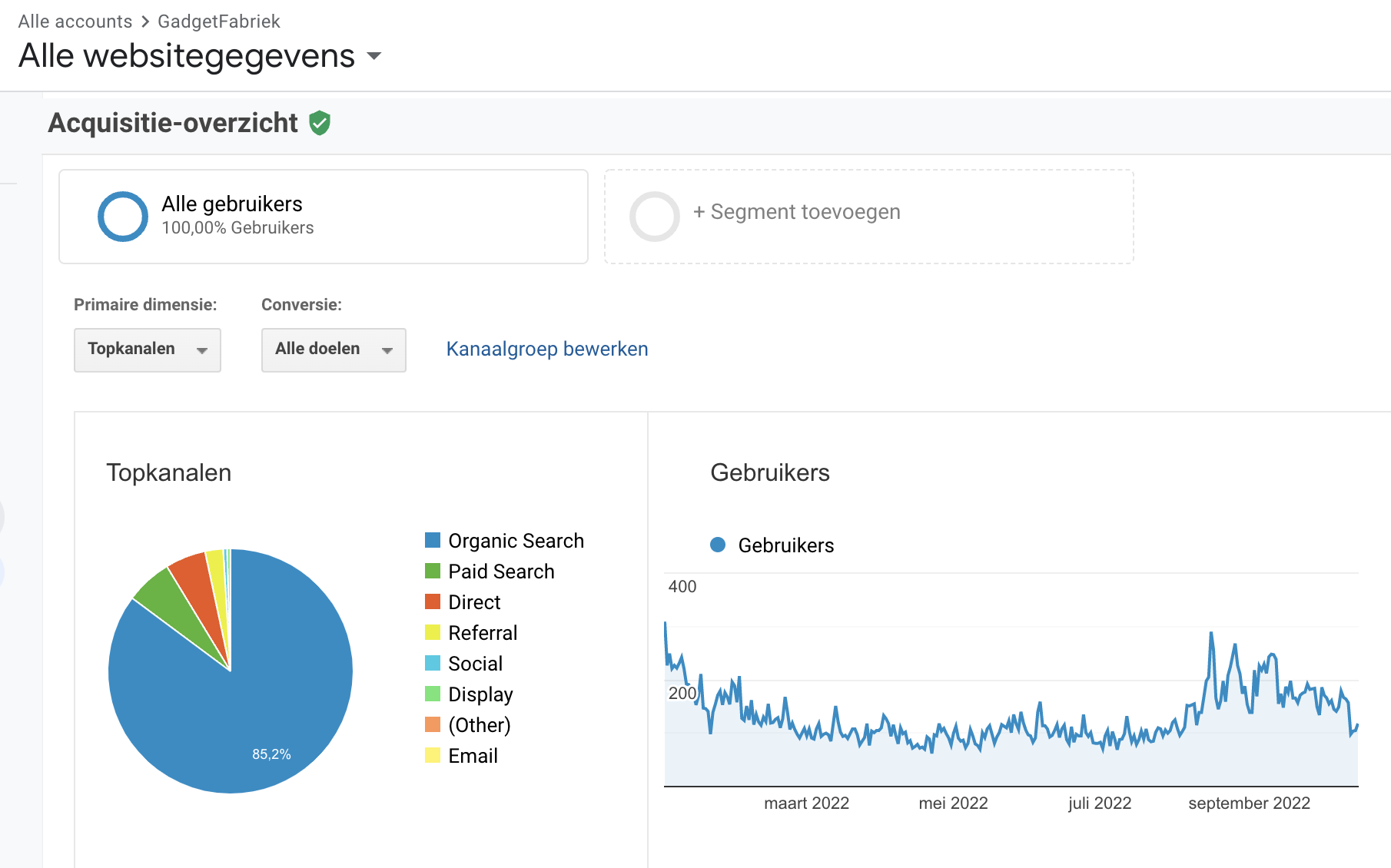Screen dimensions: 1391x868
Task: Click the Social legend label
Action: [476, 664]
